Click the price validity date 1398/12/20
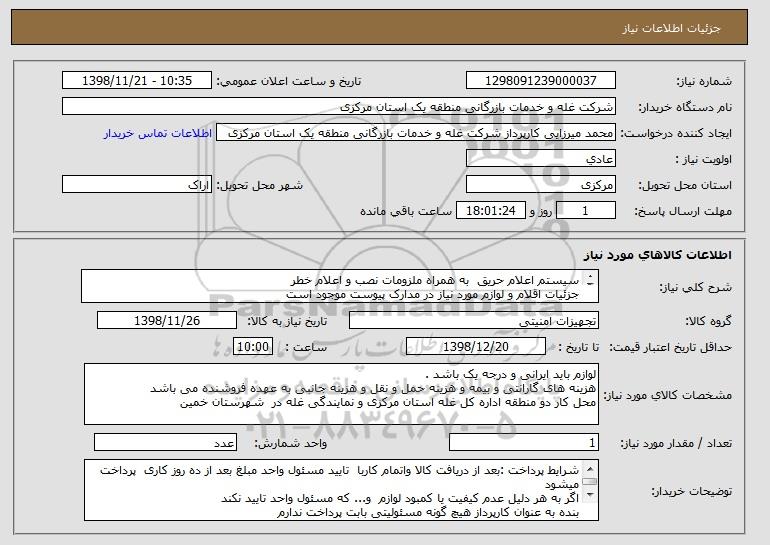The image size is (770, 545). pos(476,347)
